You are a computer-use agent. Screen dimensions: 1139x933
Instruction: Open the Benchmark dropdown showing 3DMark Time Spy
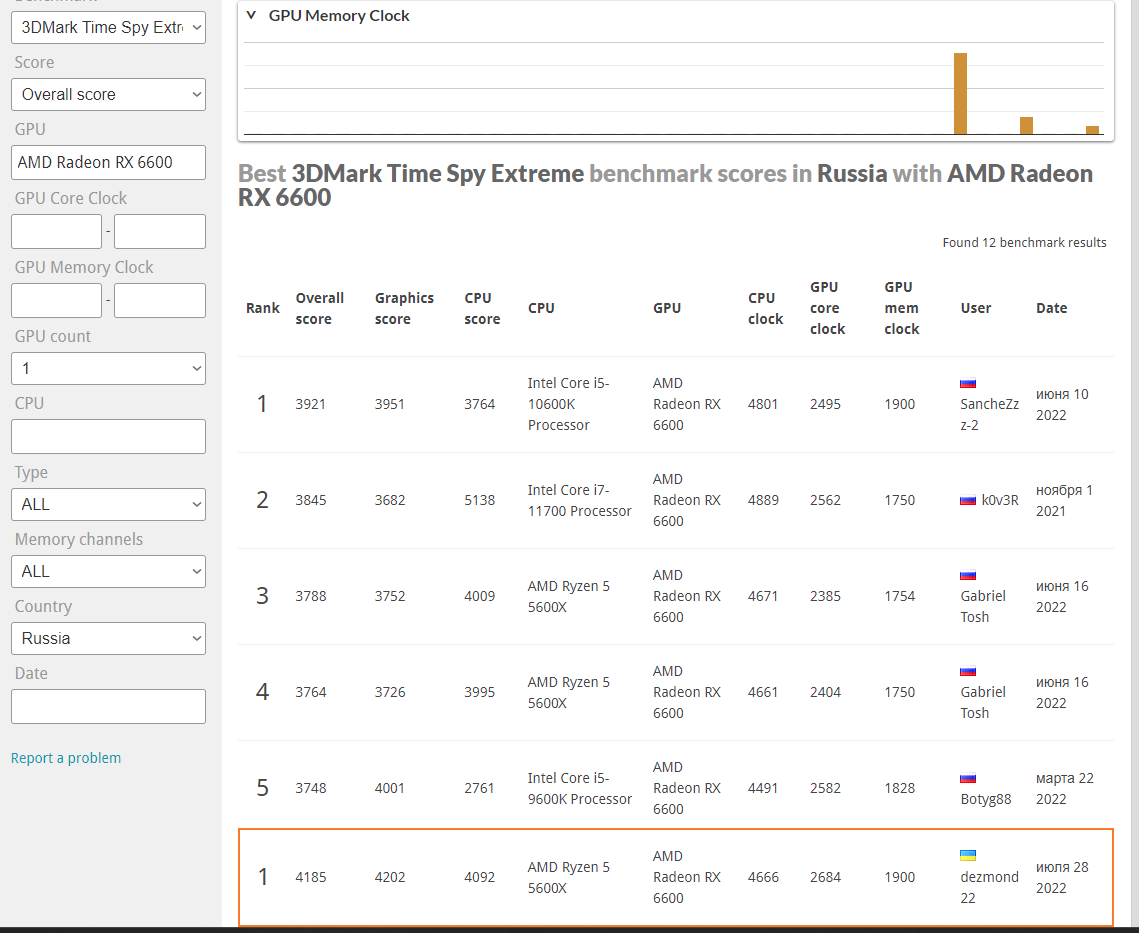[108, 28]
